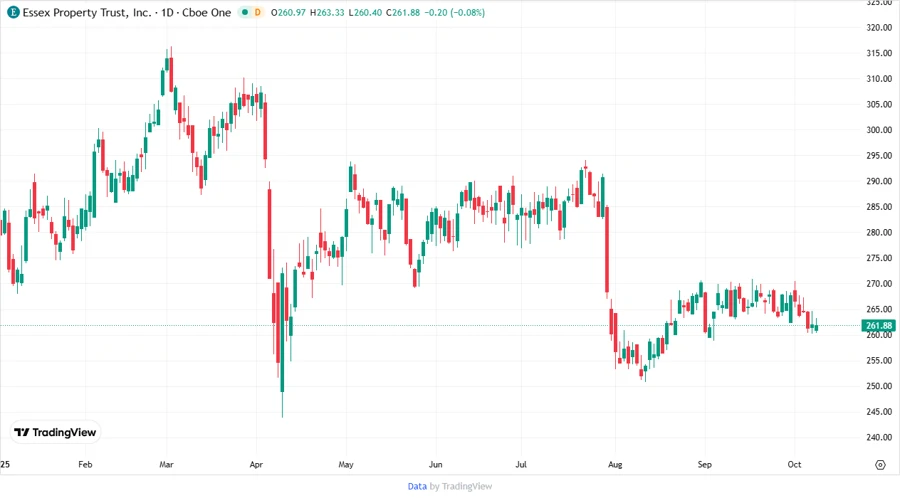Screen dimensions: 900x498
Task: Click the Essex Property Trust logo icon
Action: [13, 13]
